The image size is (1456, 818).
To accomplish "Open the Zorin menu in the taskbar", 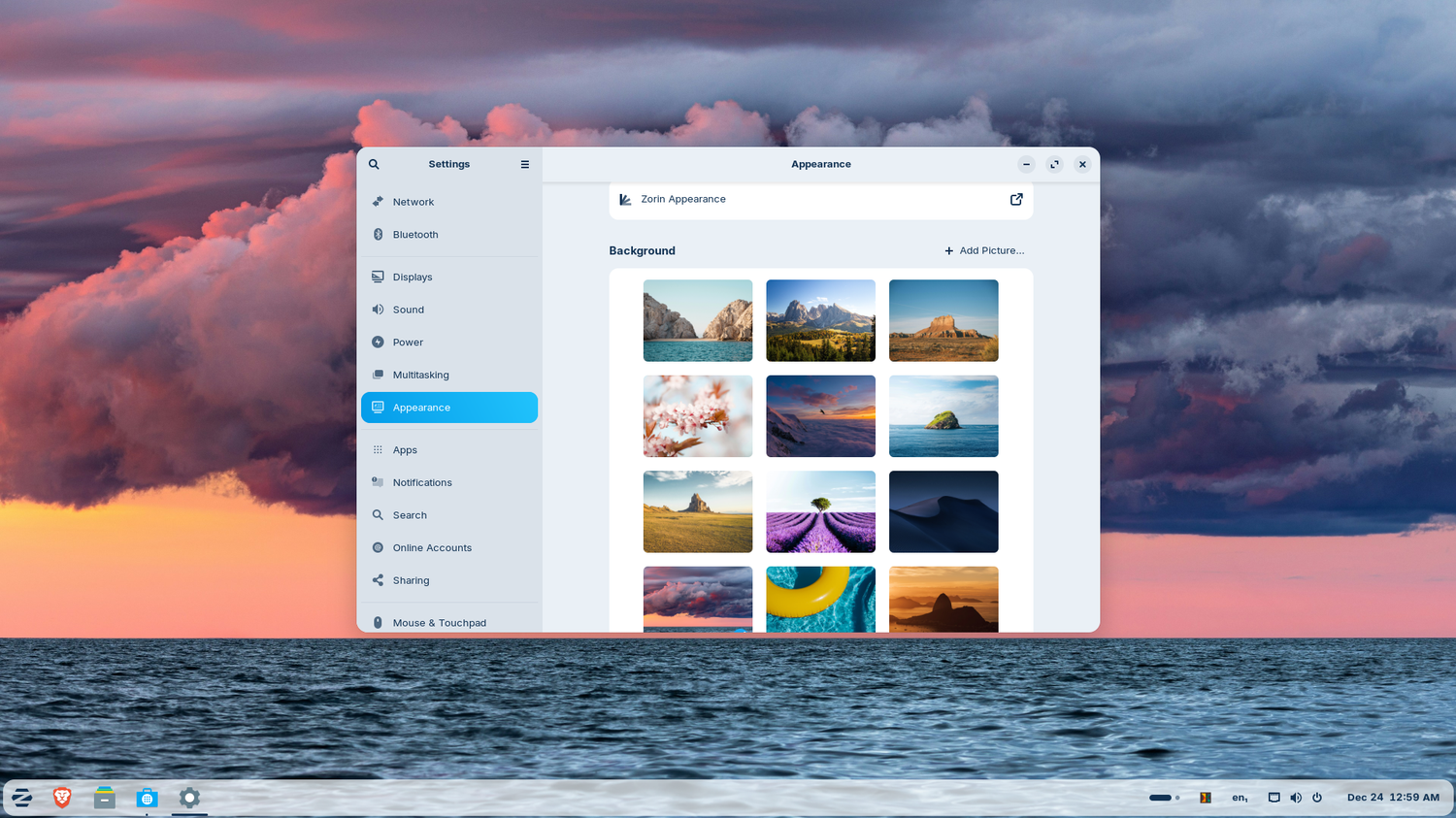I will pyautogui.click(x=21, y=798).
